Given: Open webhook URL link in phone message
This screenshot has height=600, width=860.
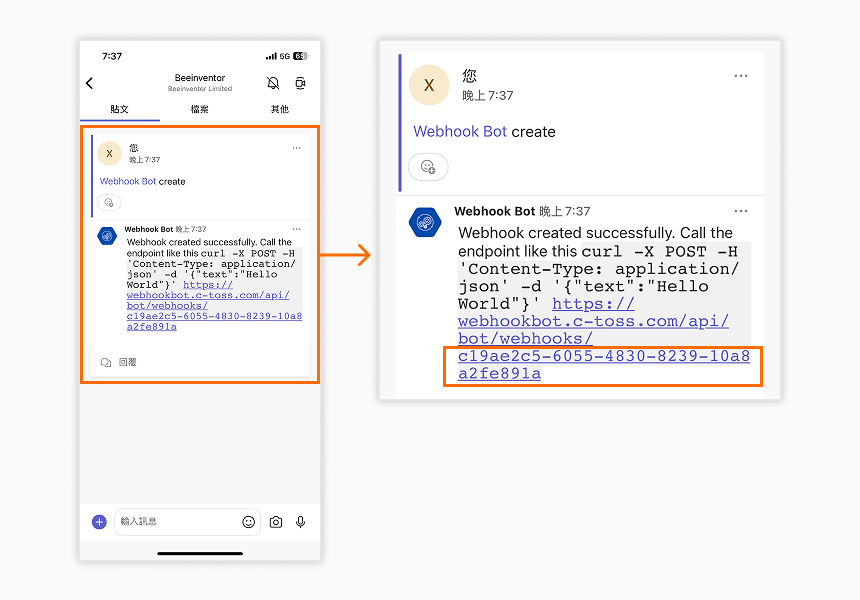Looking at the screenshot, I should (214, 305).
